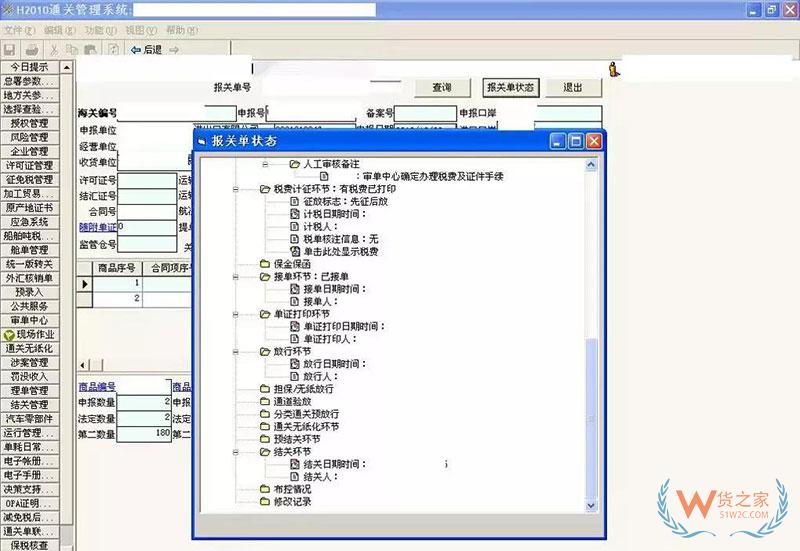Viewport: 800px width, 551px height.
Task: Select 许可证管理 in the sidebar
Action: (x=30, y=165)
